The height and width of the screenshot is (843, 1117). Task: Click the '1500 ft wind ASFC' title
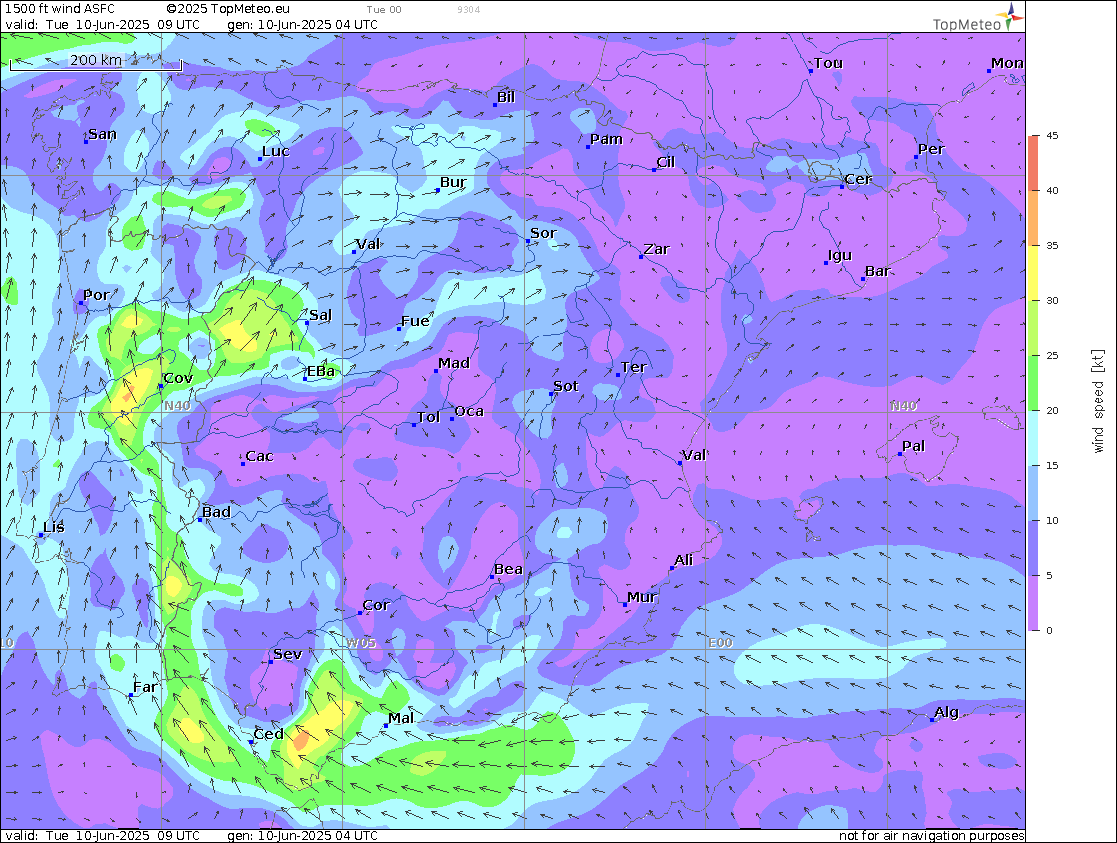click(x=60, y=9)
